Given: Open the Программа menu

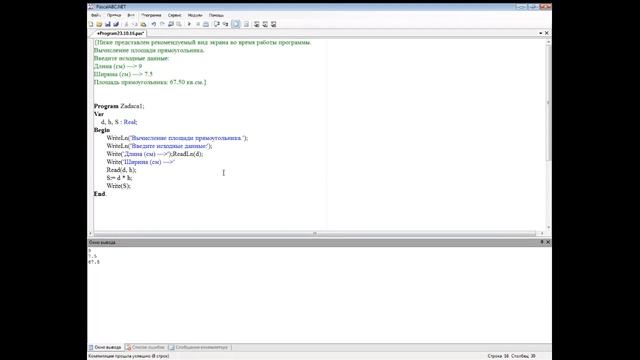Looking at the screenshot, I should pyautogui.click(x=151, y=15).
